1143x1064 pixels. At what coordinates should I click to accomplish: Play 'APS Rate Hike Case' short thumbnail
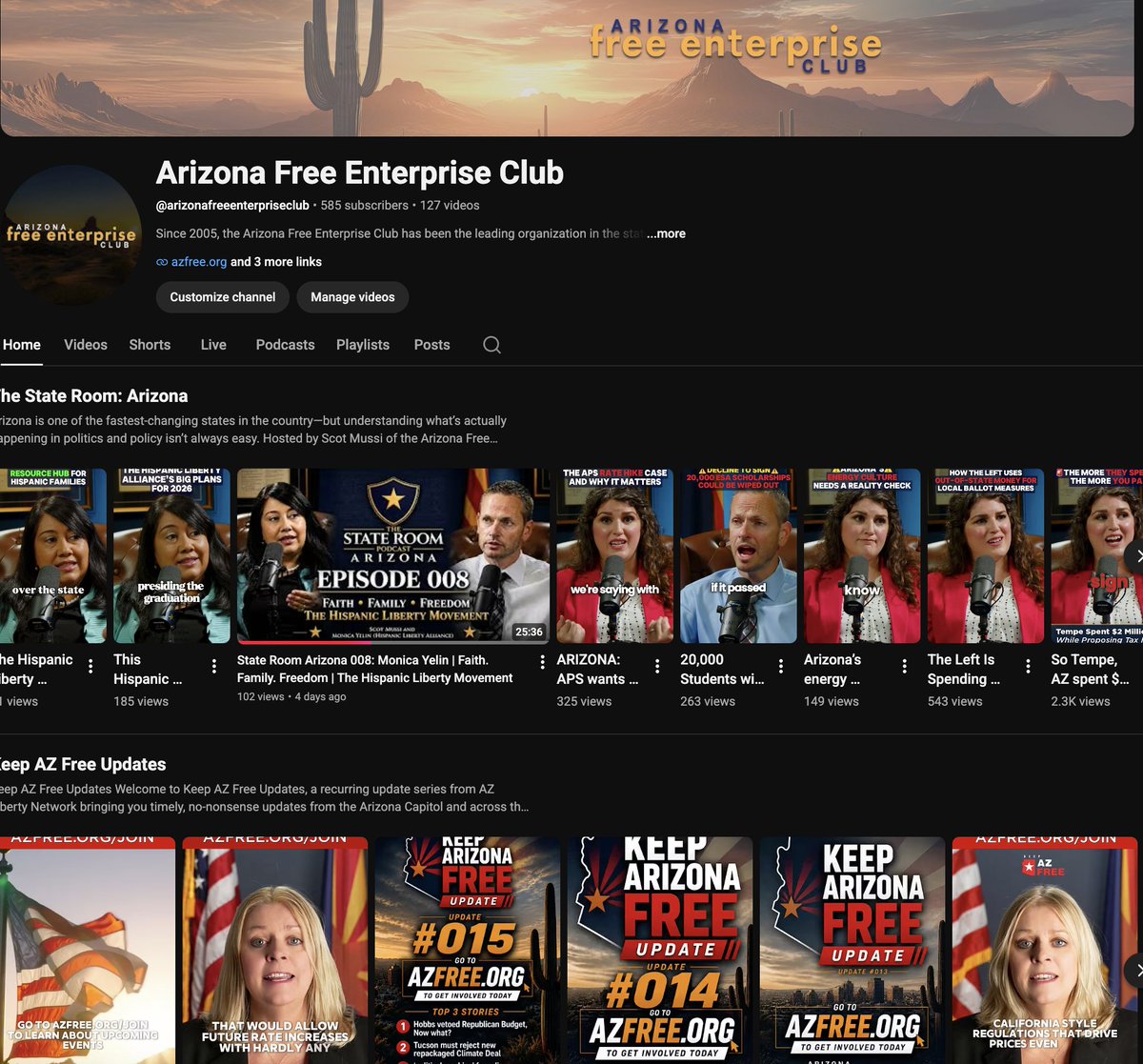[x=615, y=554]
